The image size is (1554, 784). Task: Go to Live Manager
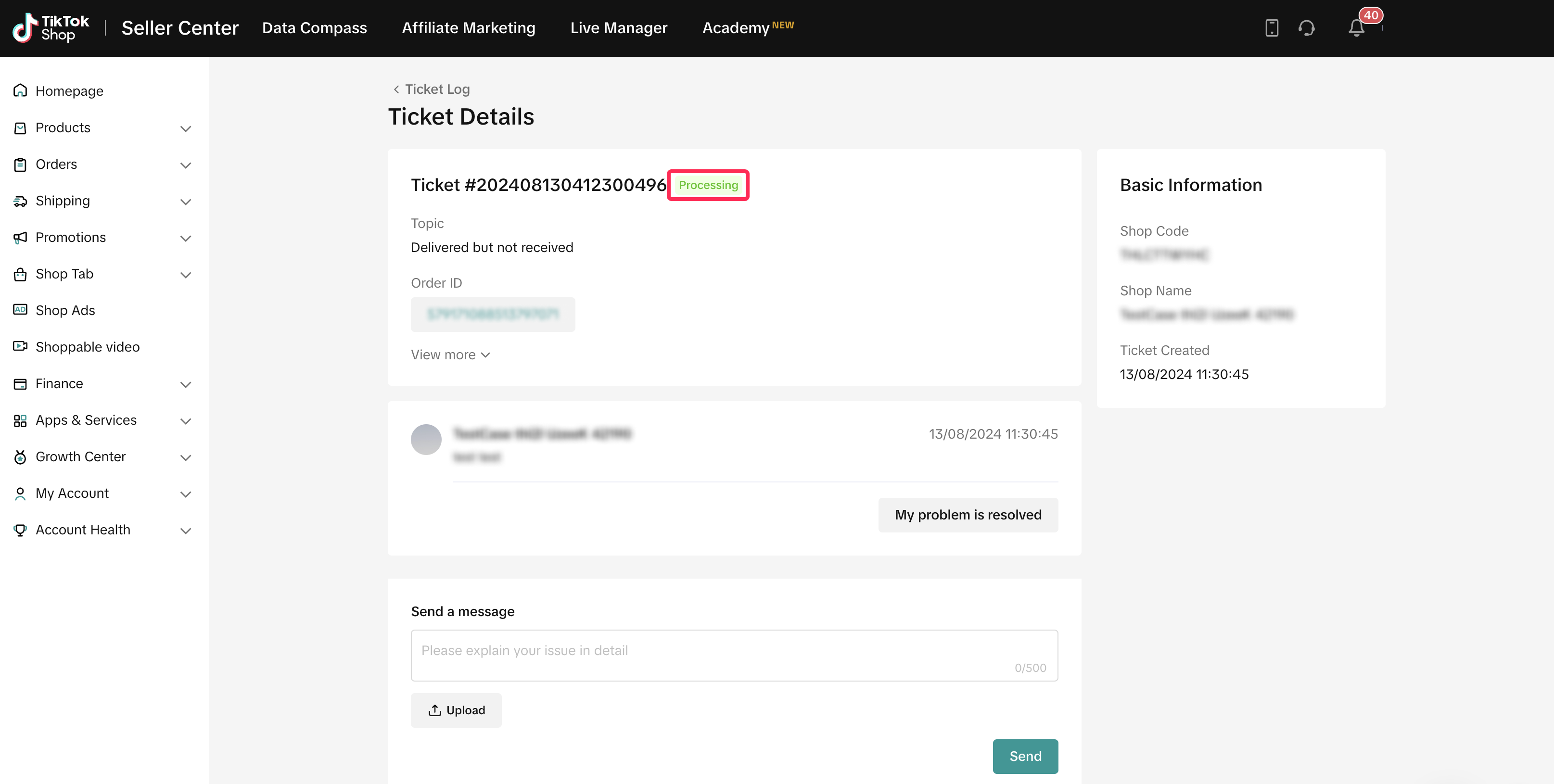(x=618, y=28)
